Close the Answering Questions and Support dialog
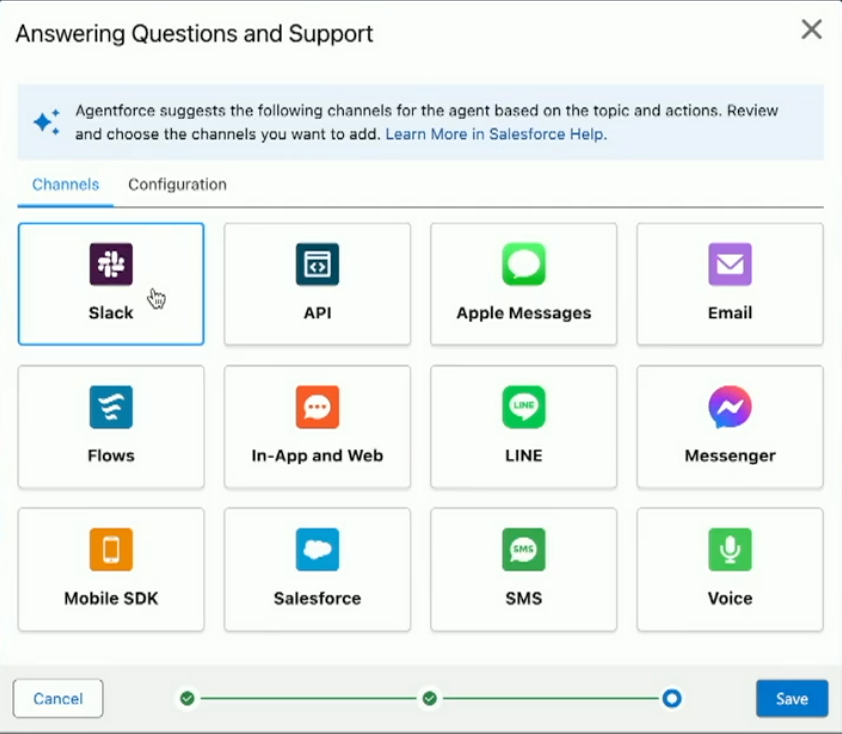Screen dimensions: 842x734 811,30
